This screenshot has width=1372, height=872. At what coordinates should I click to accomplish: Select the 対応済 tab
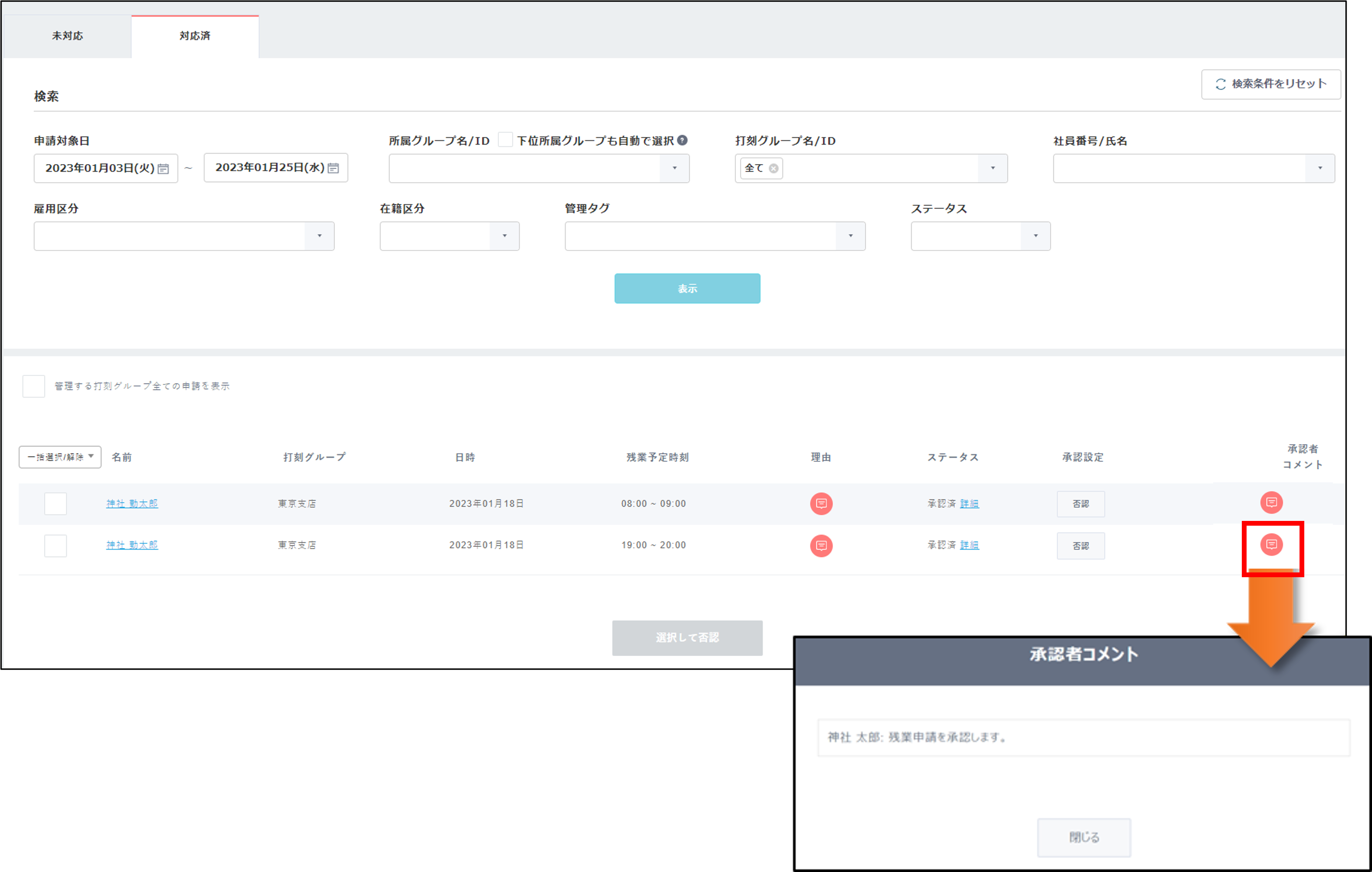coord(195,36)
